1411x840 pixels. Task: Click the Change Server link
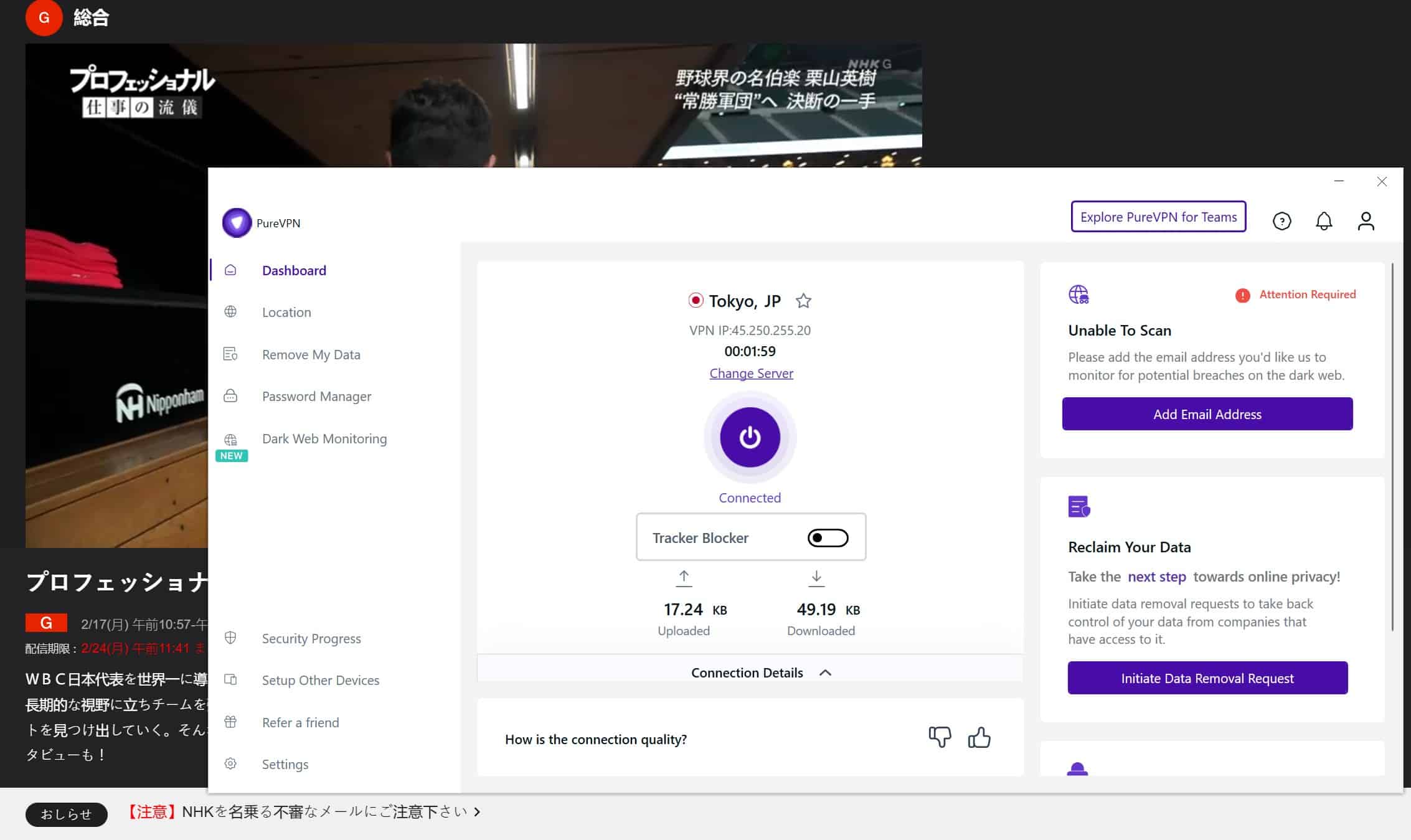click(751, 373)
